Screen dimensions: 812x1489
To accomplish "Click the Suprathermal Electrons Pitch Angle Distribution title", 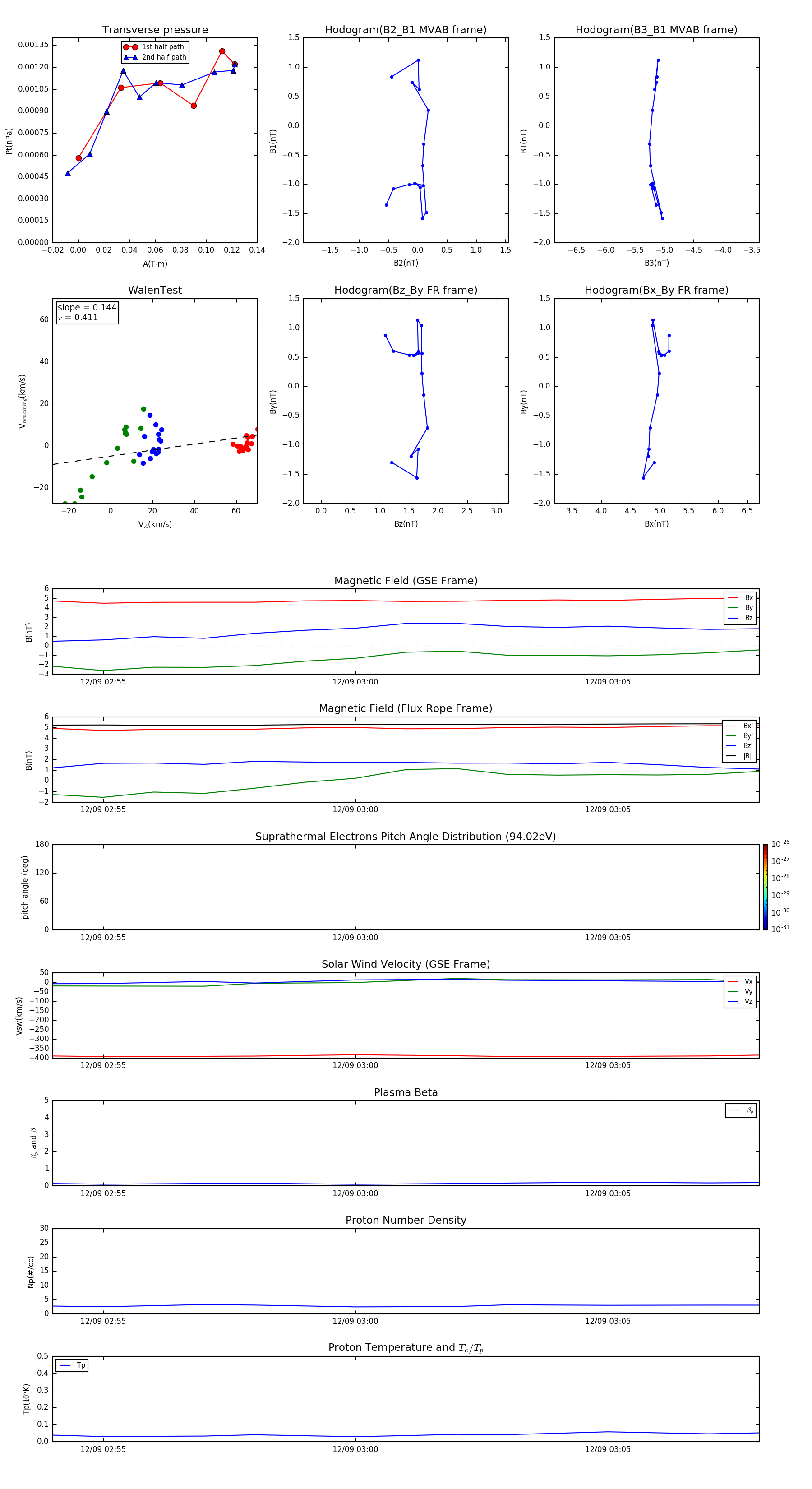I will 406,837.
